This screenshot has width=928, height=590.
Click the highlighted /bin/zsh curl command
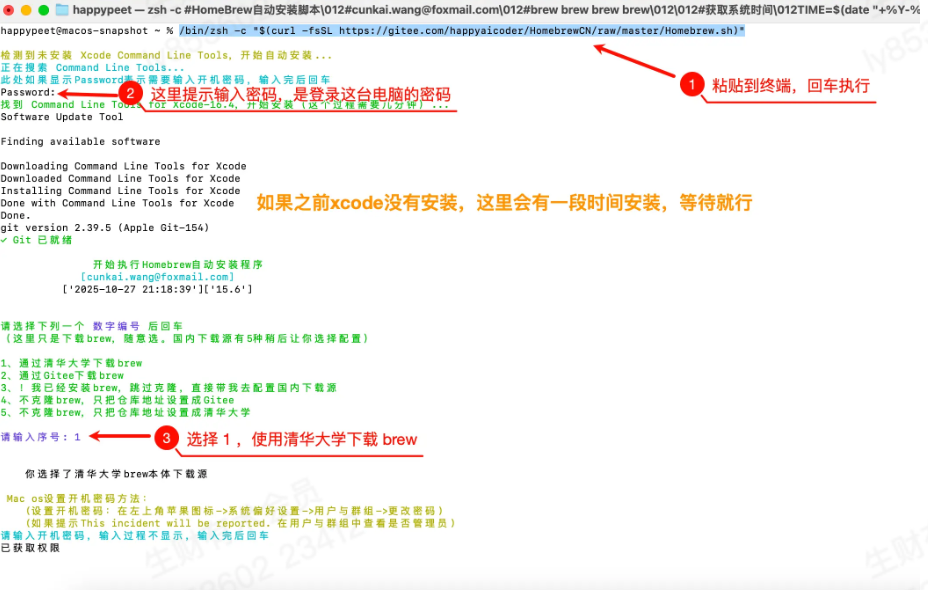(x=462, y=31)
